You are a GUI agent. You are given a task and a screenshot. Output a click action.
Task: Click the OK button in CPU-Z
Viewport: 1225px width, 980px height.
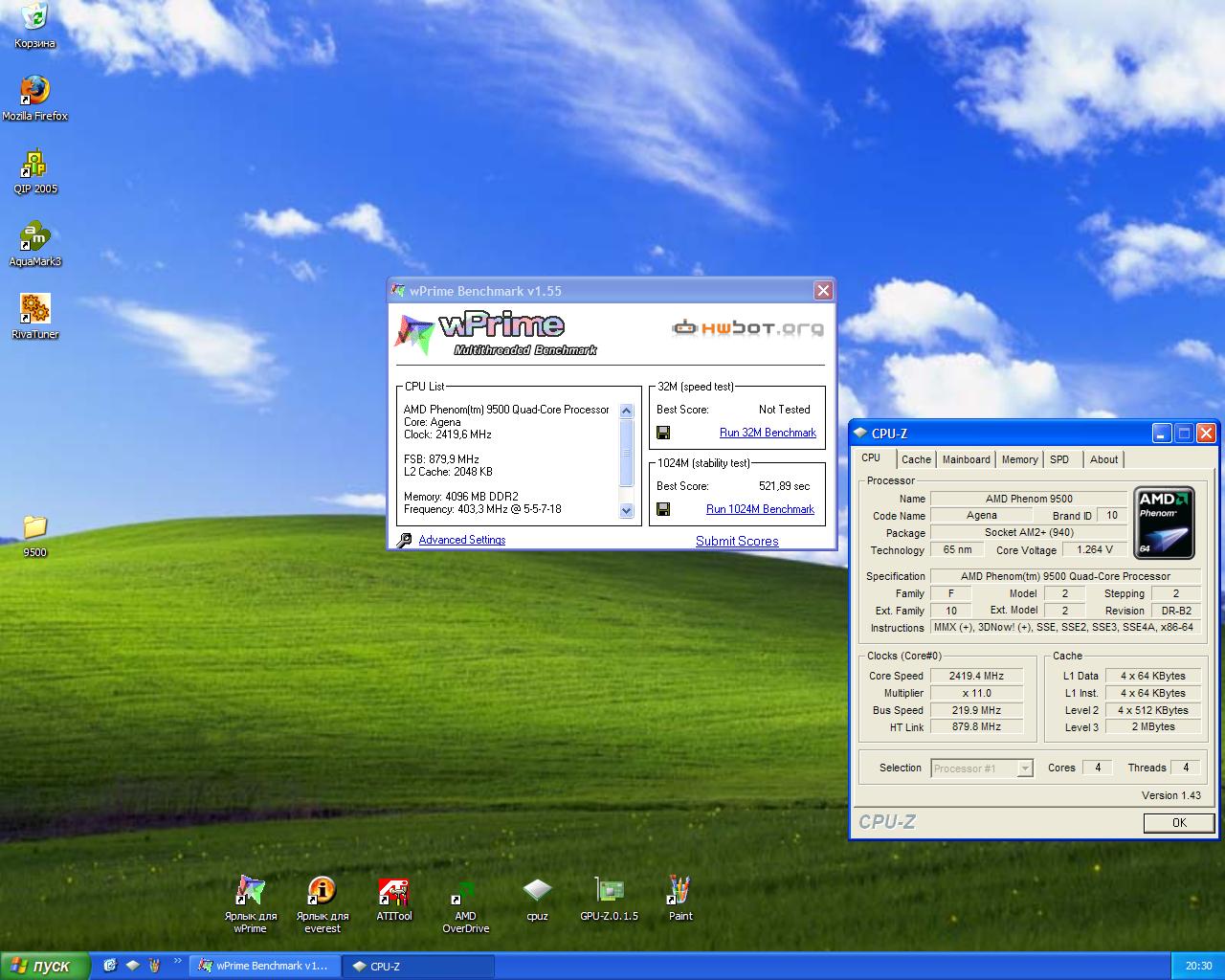click(1179, 822)
